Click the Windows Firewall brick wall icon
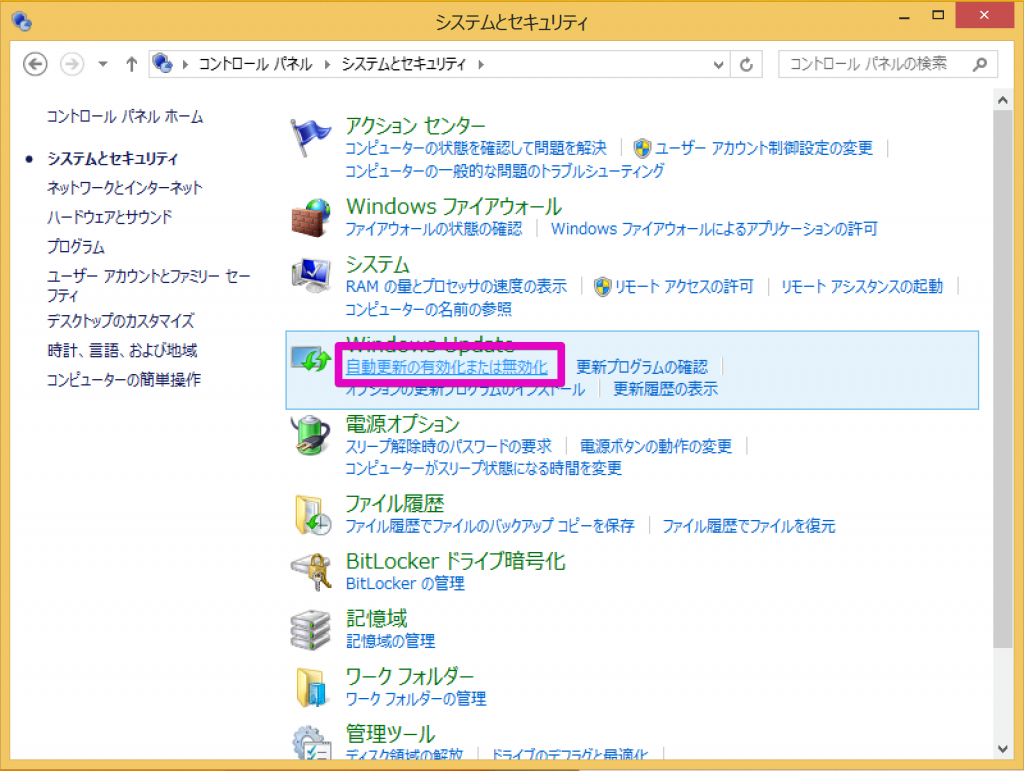Viewport: 1024px width, 771px height. tap(311, 218)
